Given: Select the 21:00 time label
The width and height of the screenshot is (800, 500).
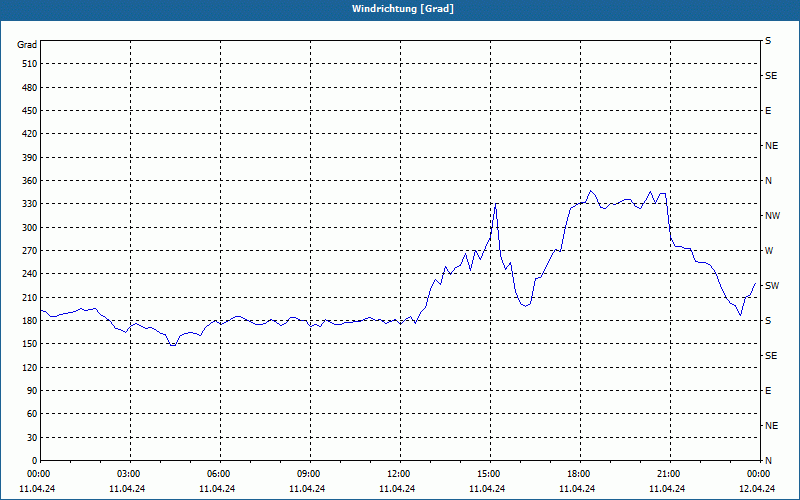Looking at the screenshot, I should (x=670, y=474).
